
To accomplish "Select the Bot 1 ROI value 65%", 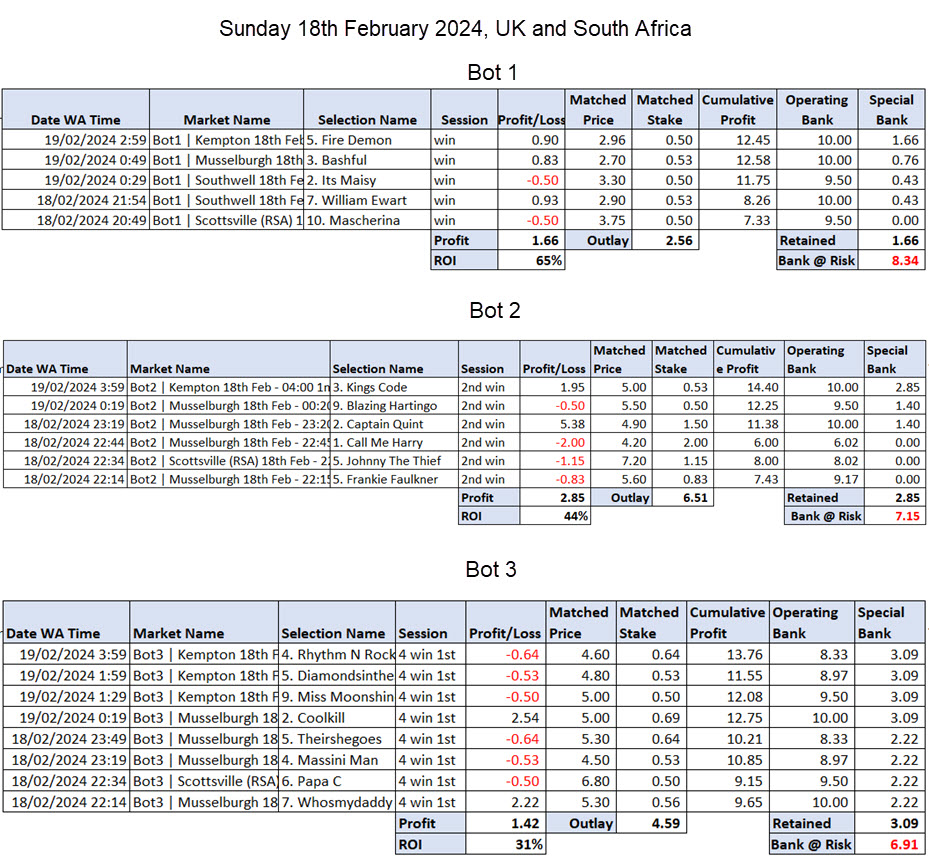I will (531, 260).
